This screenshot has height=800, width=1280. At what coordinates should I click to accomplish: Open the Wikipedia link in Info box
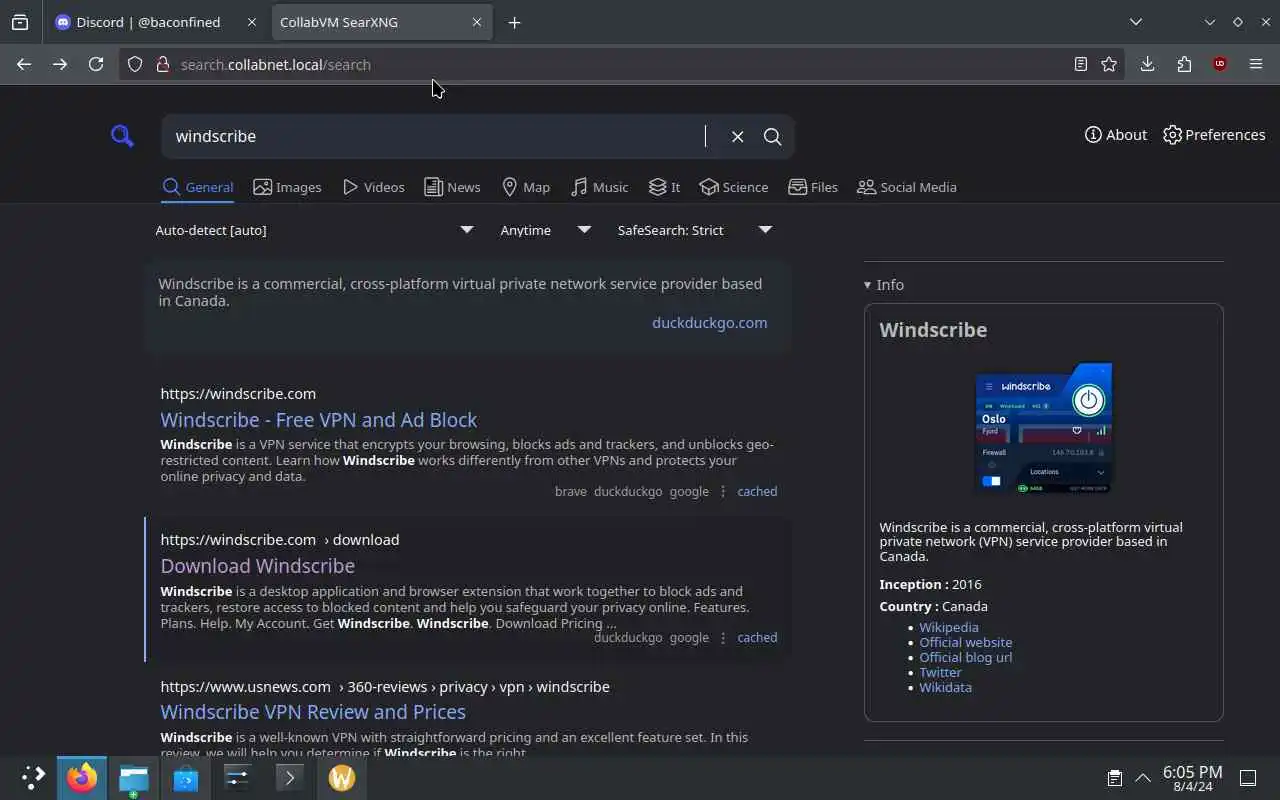click(949, 628)
